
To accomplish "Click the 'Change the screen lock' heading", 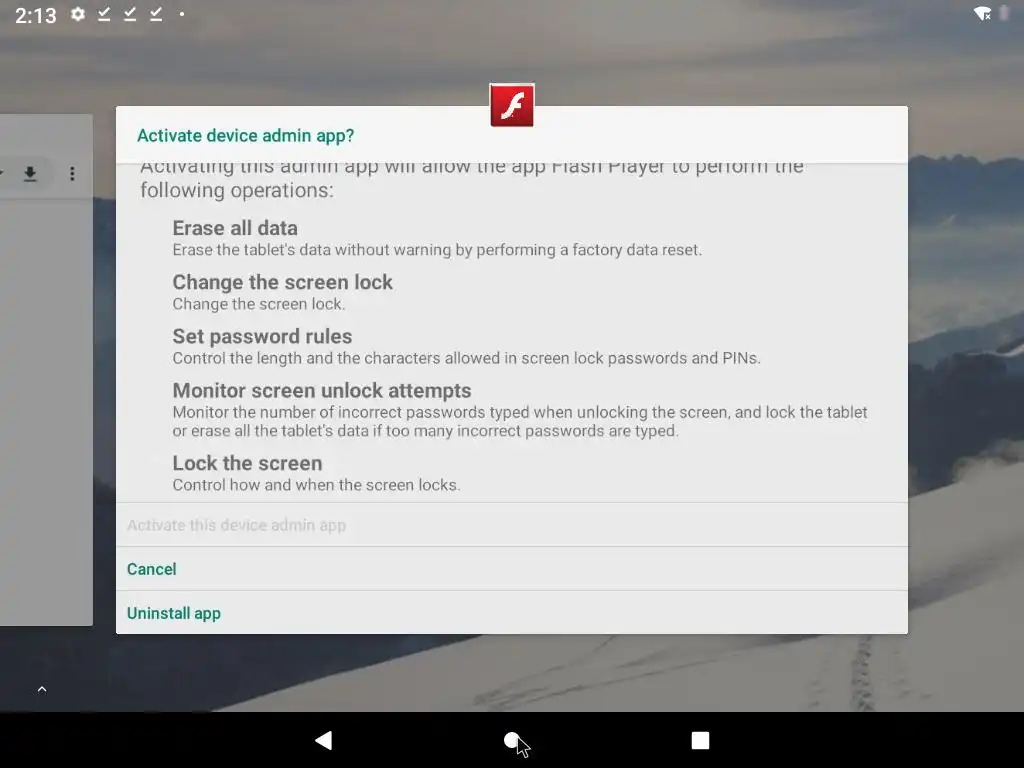I will click(x=282, y=282).
